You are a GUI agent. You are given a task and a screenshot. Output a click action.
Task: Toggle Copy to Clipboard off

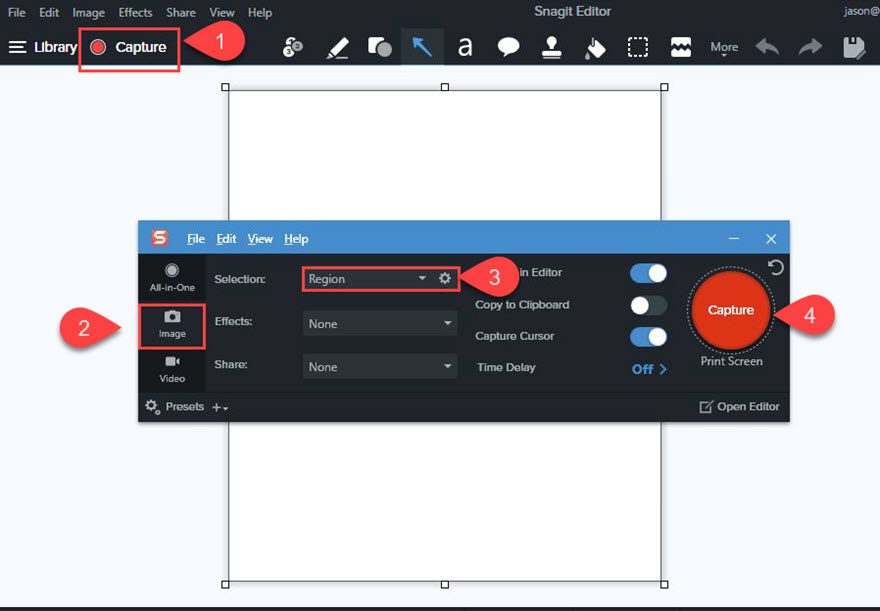647,305
